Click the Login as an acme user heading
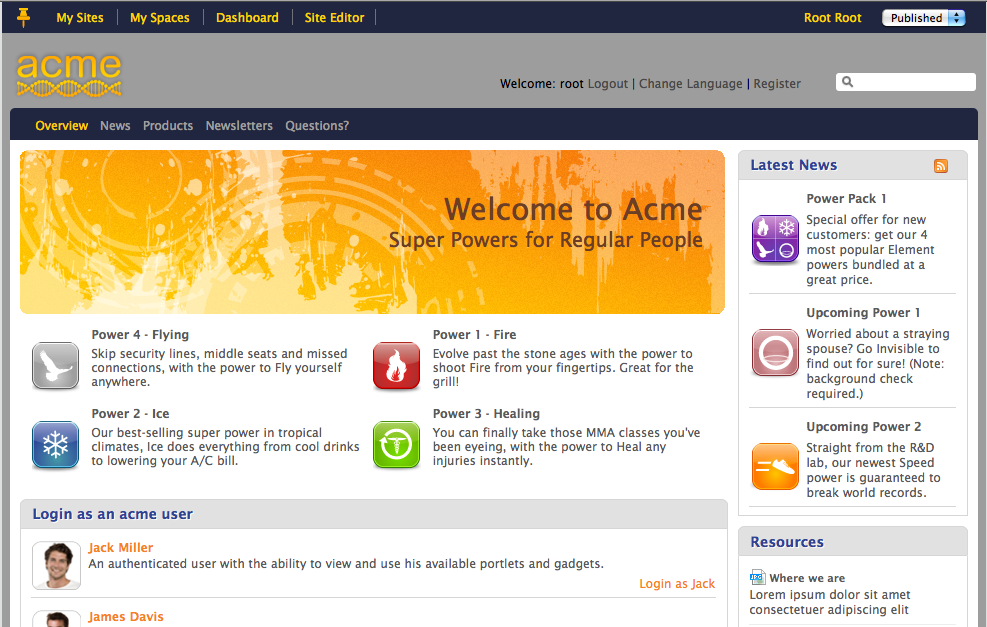The image size is (987, 627). [x=113, y=514]
